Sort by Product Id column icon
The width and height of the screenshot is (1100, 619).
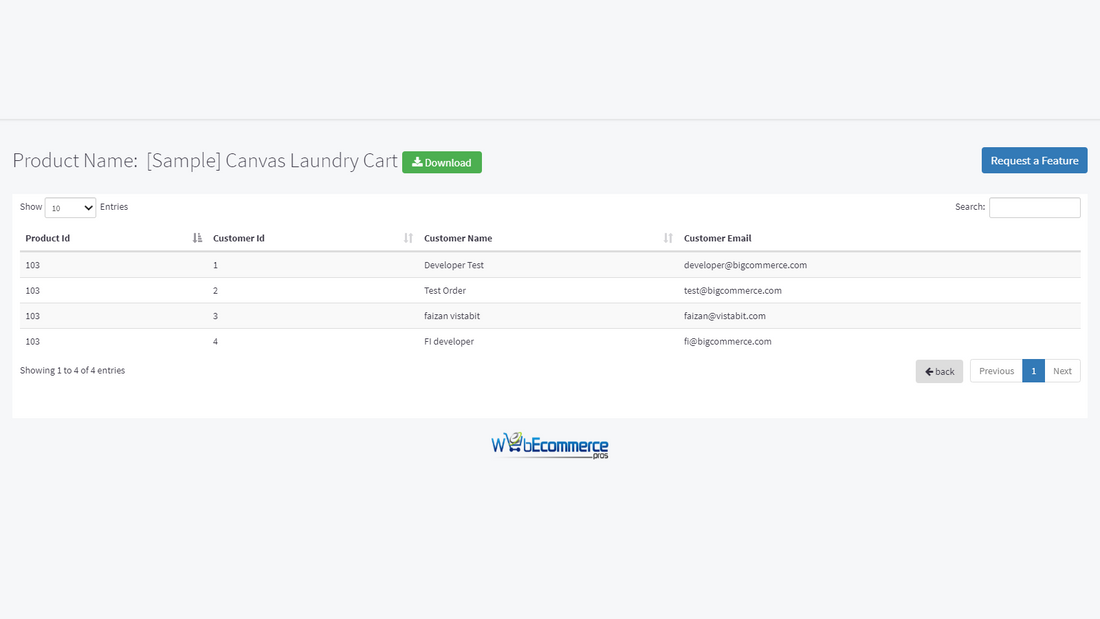click(197, 238)
